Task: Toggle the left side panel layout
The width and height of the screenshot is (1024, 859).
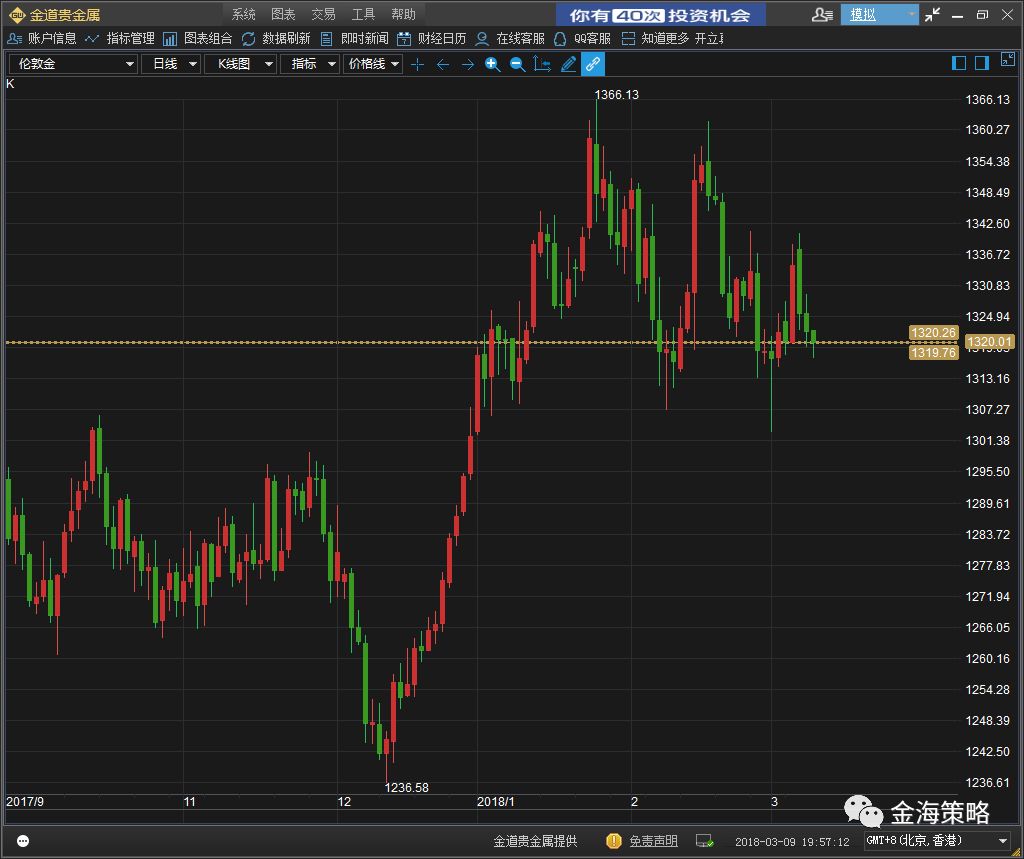Action: [959, 63]
